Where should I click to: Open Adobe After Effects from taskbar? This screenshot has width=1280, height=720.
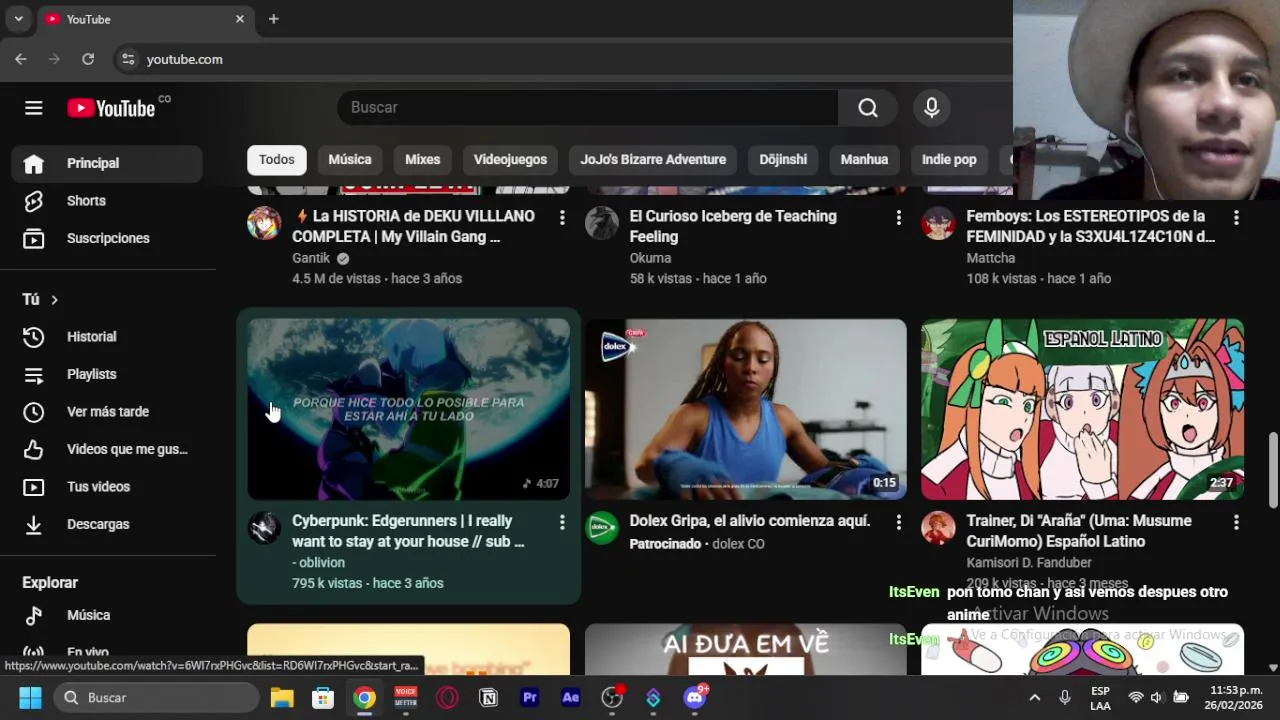(571, 698)
